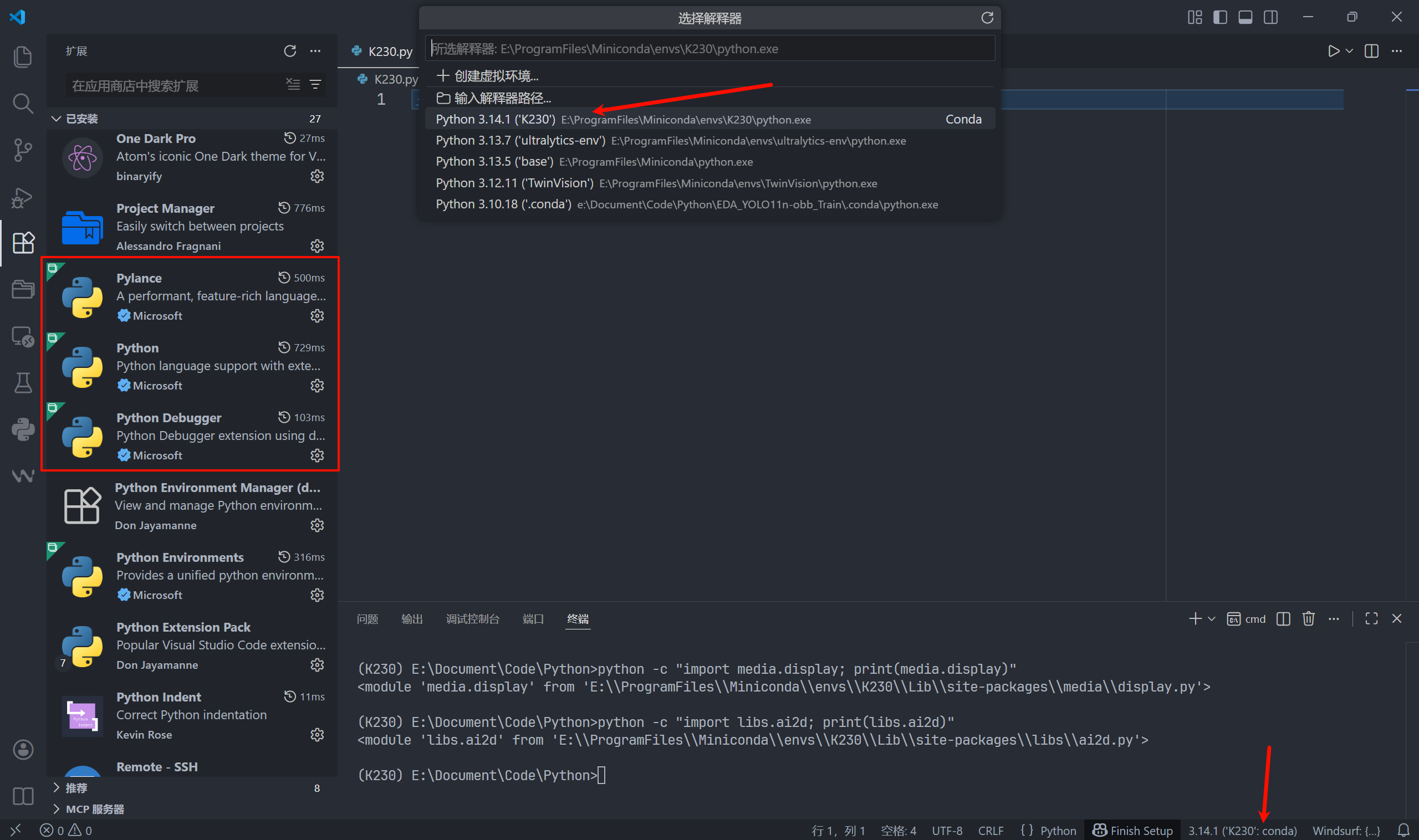
Task: Toggle the primary side bar layout
Action: coord(1220,18)
